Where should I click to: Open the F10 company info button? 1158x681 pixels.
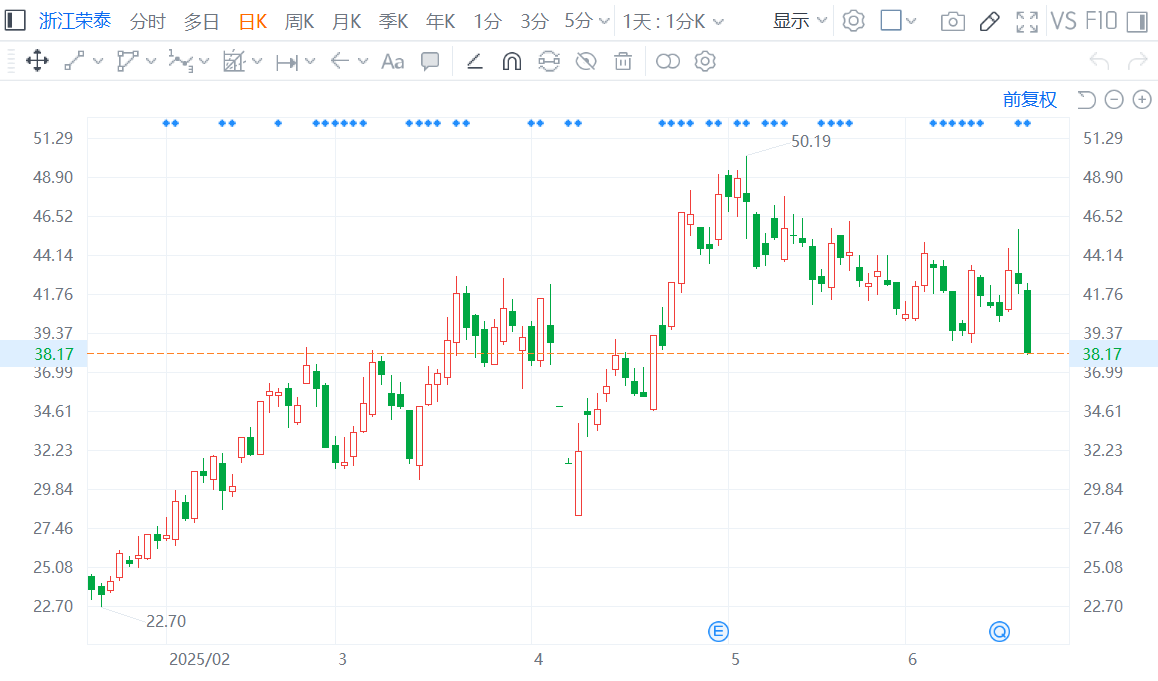1101,21
